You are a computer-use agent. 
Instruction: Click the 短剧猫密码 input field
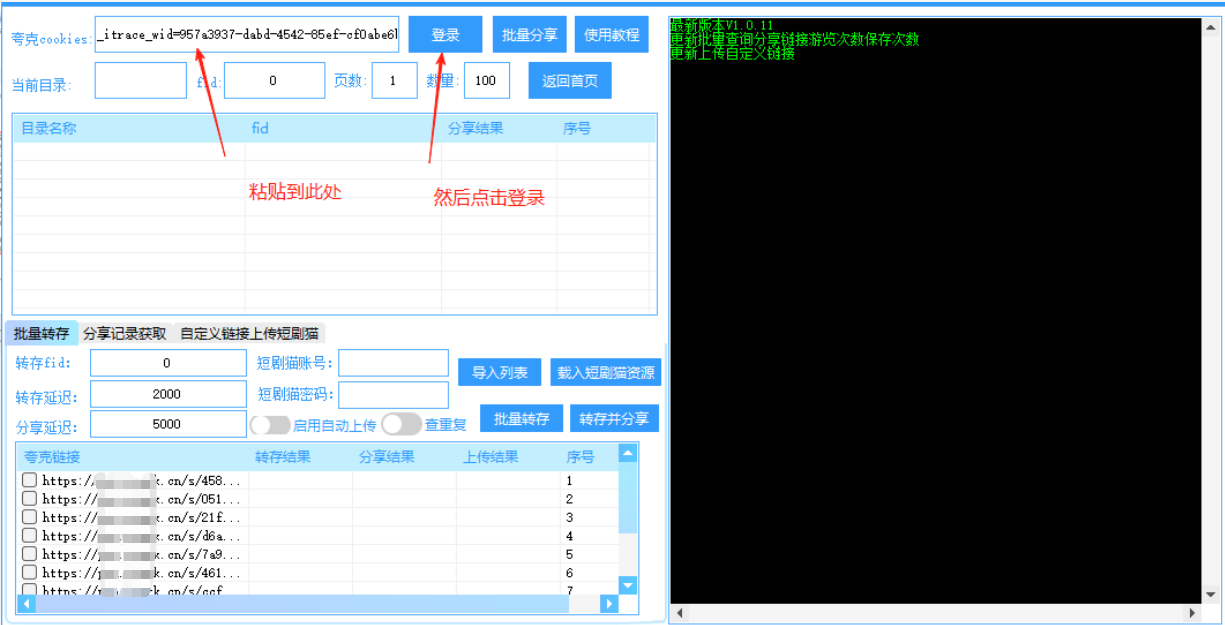[x=394, y=395]
